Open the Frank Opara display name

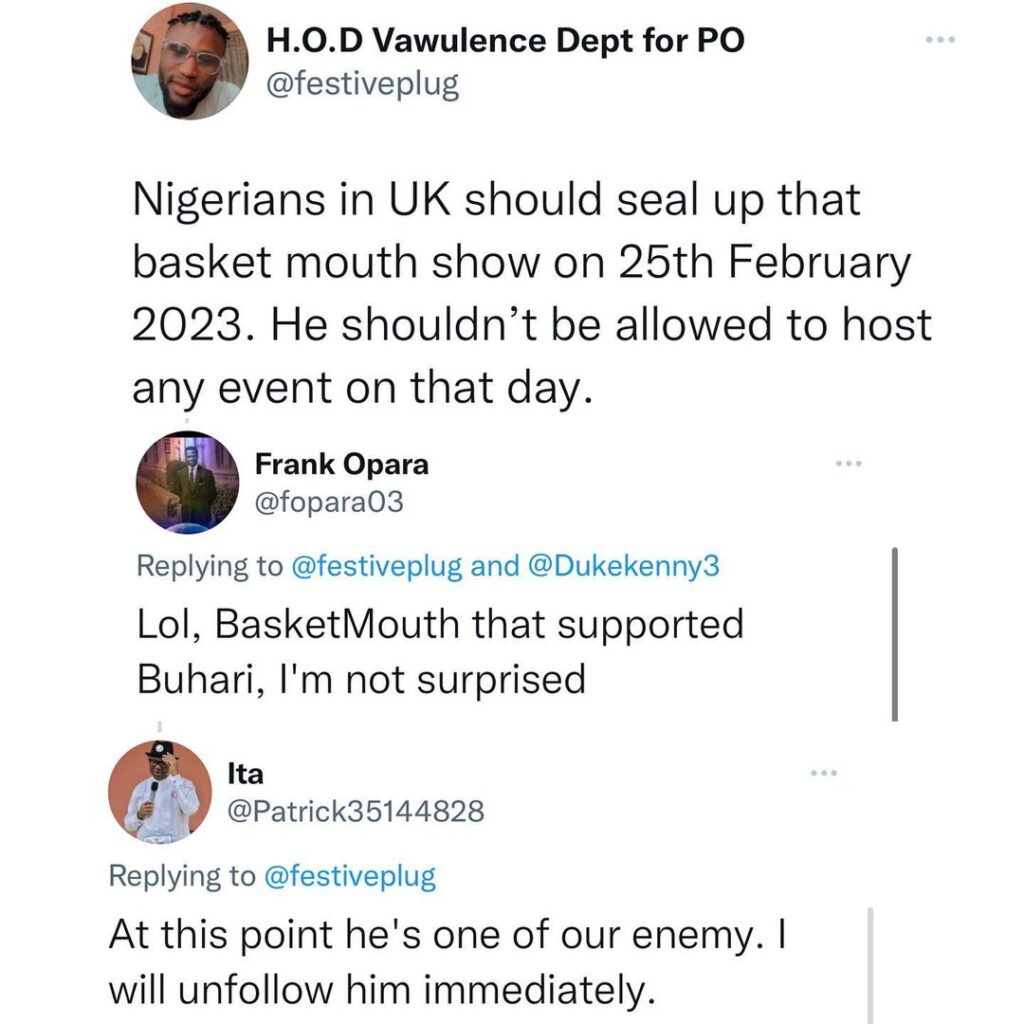[x=342, y=464]
